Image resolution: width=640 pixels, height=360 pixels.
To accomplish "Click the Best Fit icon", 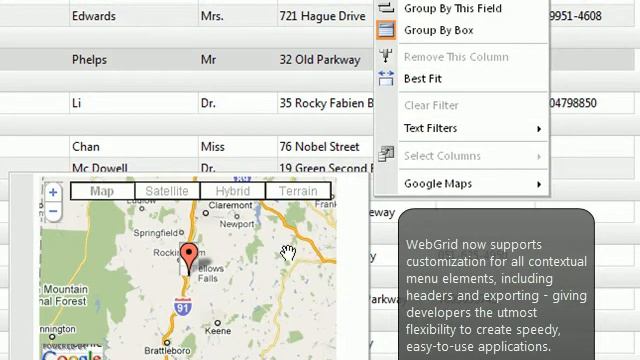I will point(386,78).
